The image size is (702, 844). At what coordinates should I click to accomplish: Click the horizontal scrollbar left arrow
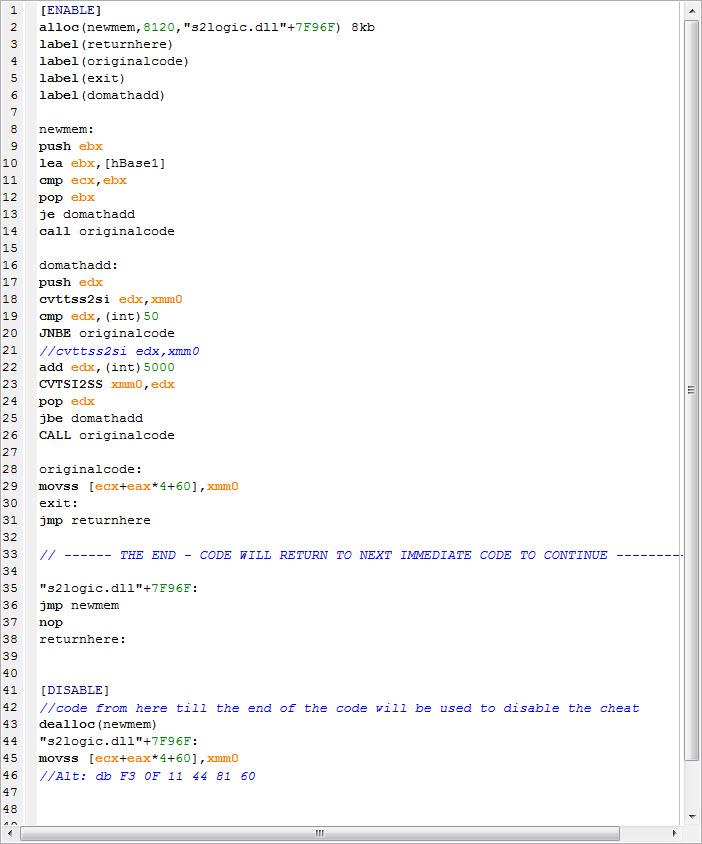tap(10, 833)
